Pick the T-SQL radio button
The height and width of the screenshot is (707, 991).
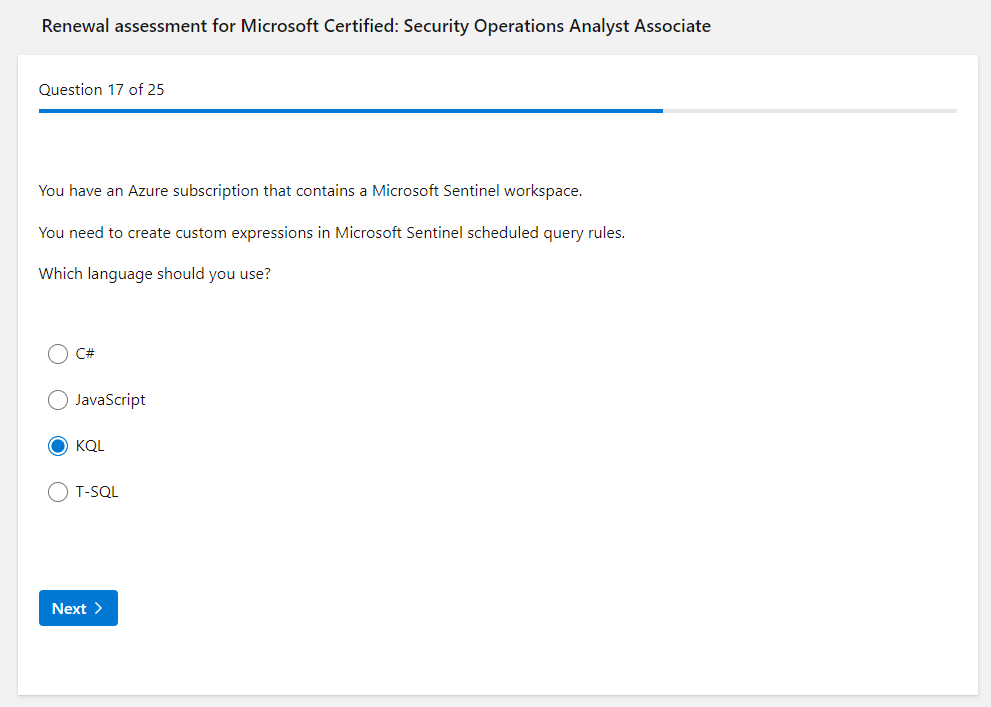point(58,492)
